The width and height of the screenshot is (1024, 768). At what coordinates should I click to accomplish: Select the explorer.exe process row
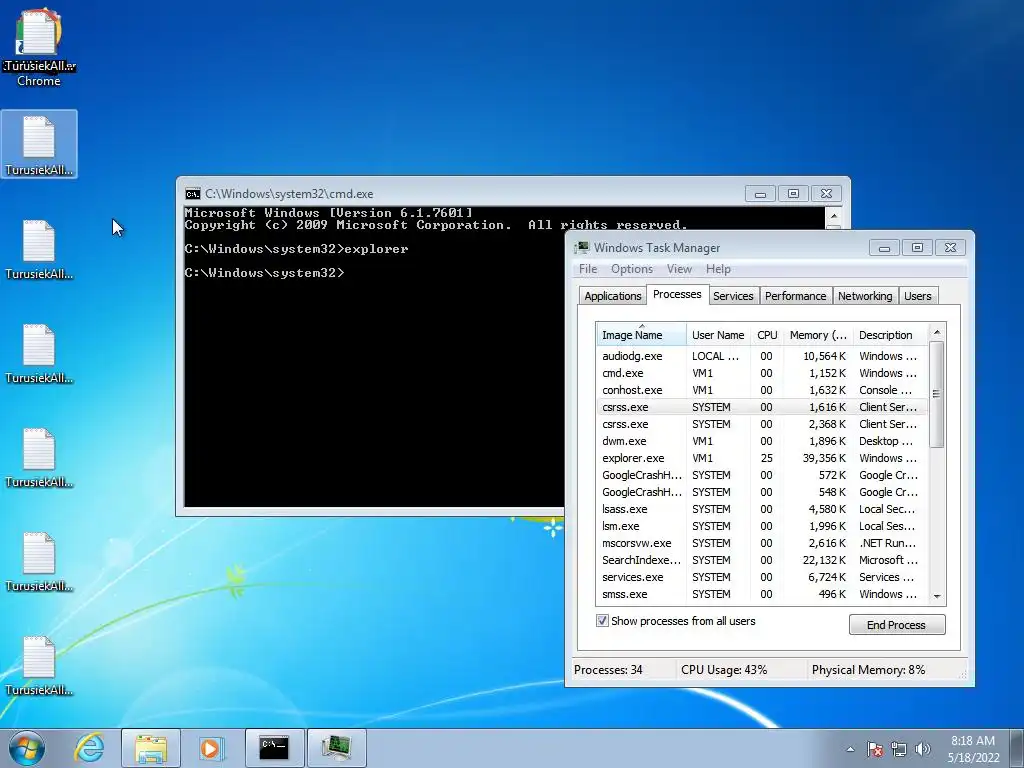pyautogui.click(x=761, y=458)
